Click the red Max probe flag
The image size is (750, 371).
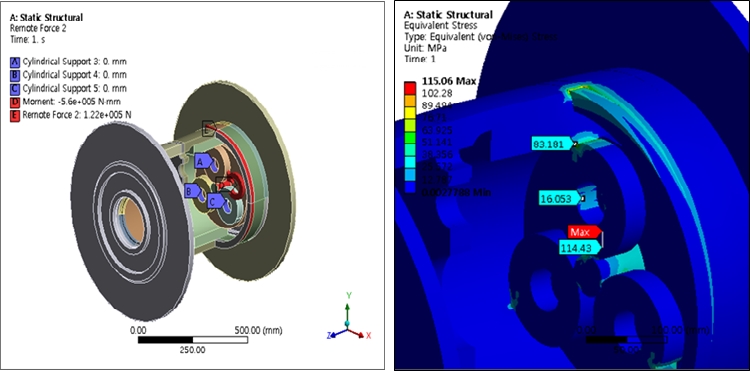pyautogui.click(x=585, y=231)
